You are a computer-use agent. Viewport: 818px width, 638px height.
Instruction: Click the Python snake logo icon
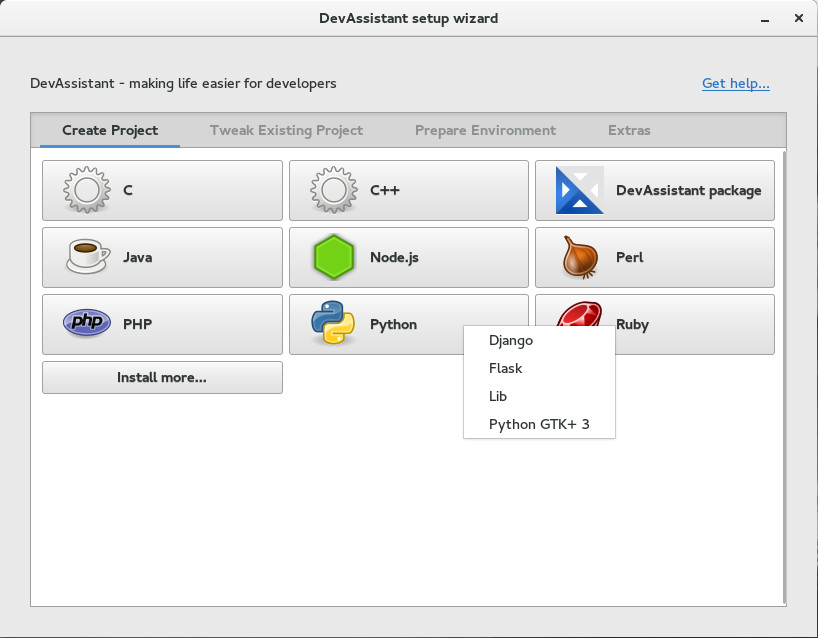pos(333,322)
